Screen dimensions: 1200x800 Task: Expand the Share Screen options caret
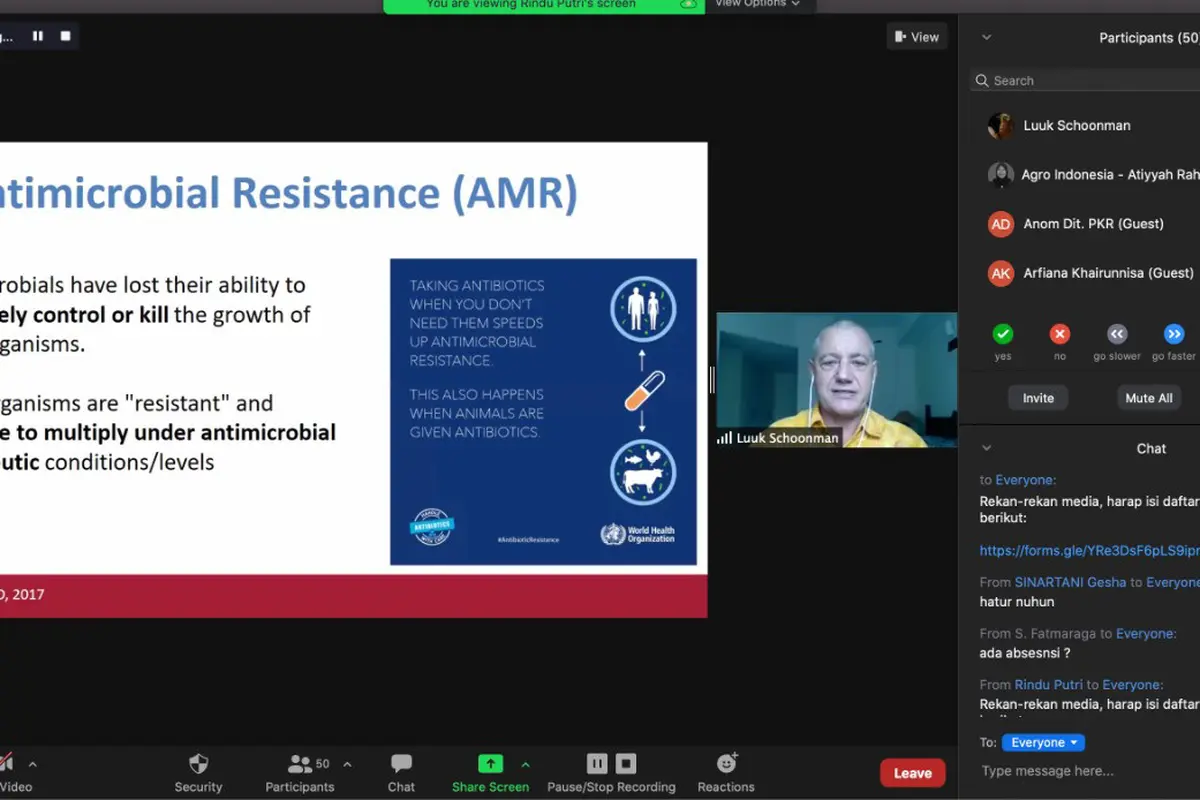tap(525, 765)
